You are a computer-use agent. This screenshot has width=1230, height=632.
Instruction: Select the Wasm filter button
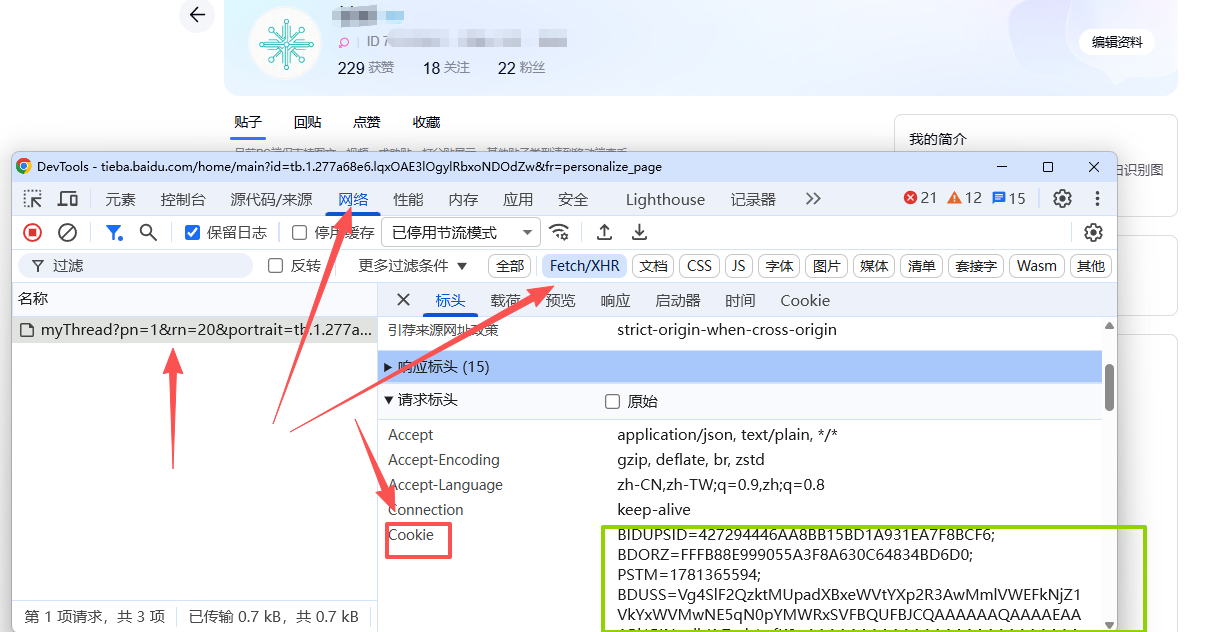click(x=1037, y=265)
